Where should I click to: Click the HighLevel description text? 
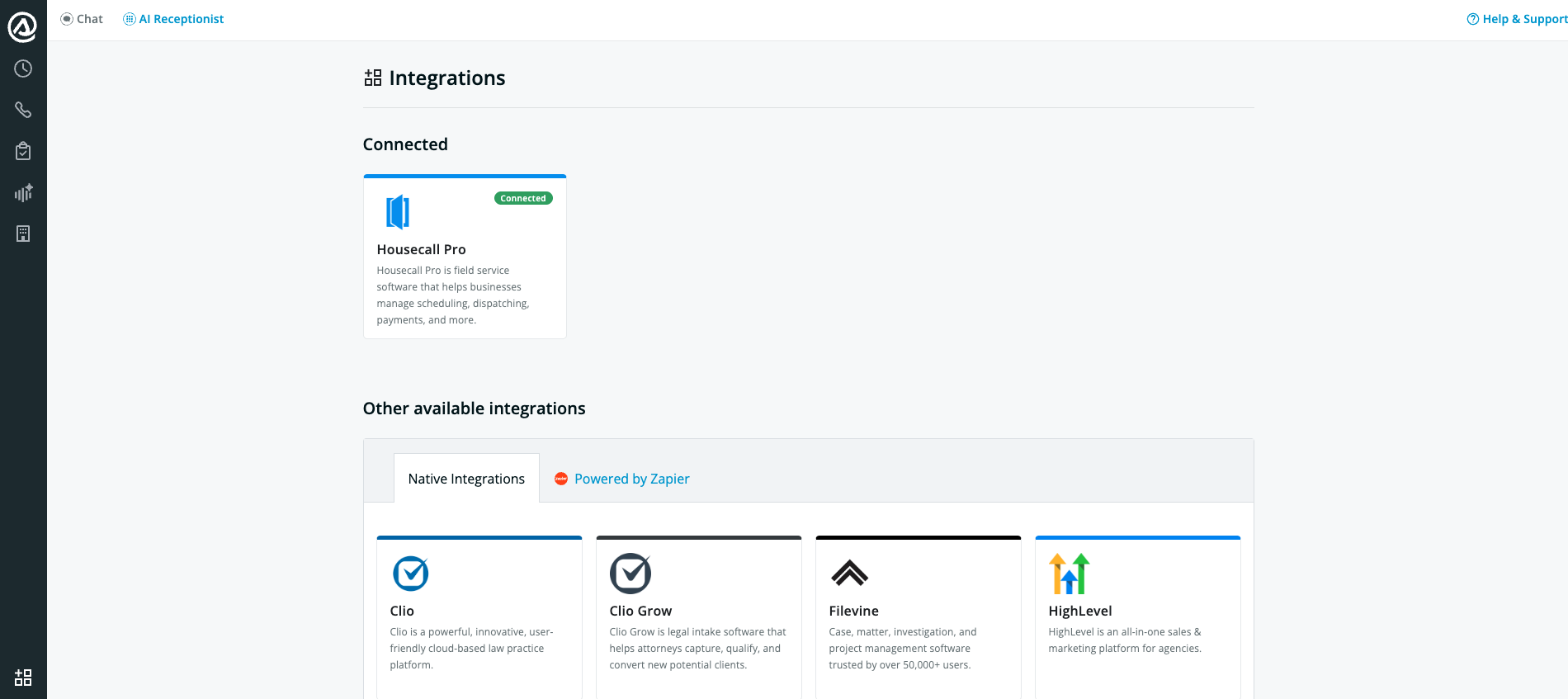pos(1125,640)
